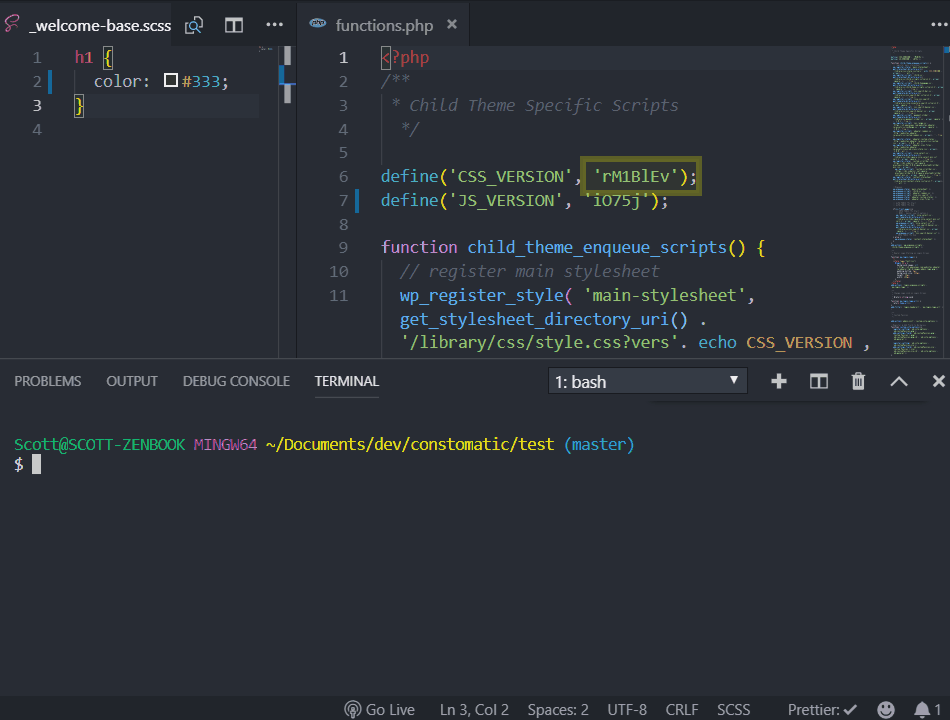This screenshot has width=950, height=720.
Task: Switch to functions.php tab
Action: [383, 25]
